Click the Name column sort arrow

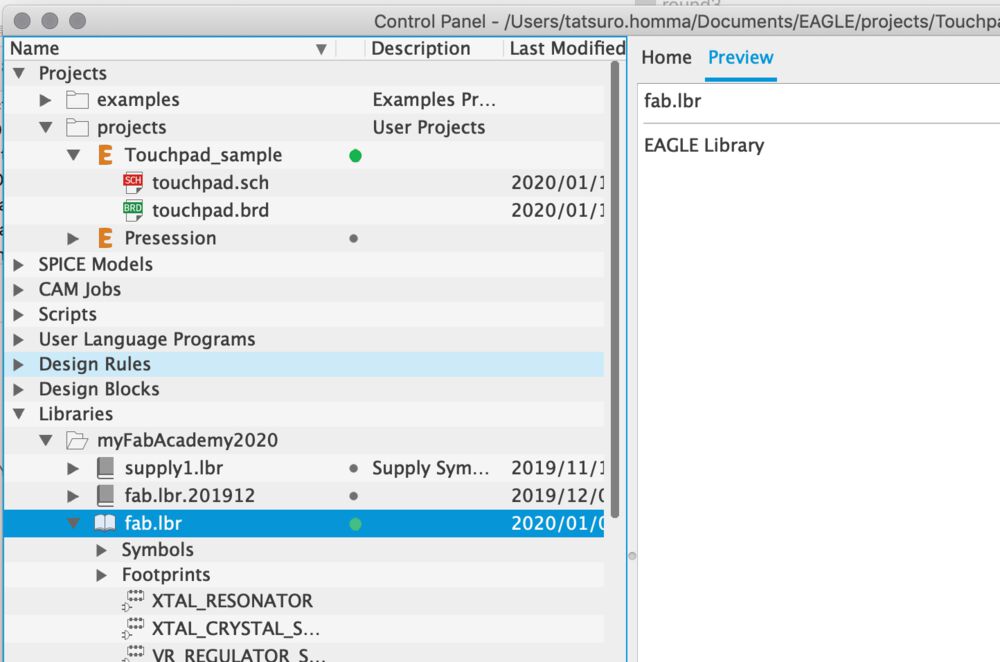321,49
